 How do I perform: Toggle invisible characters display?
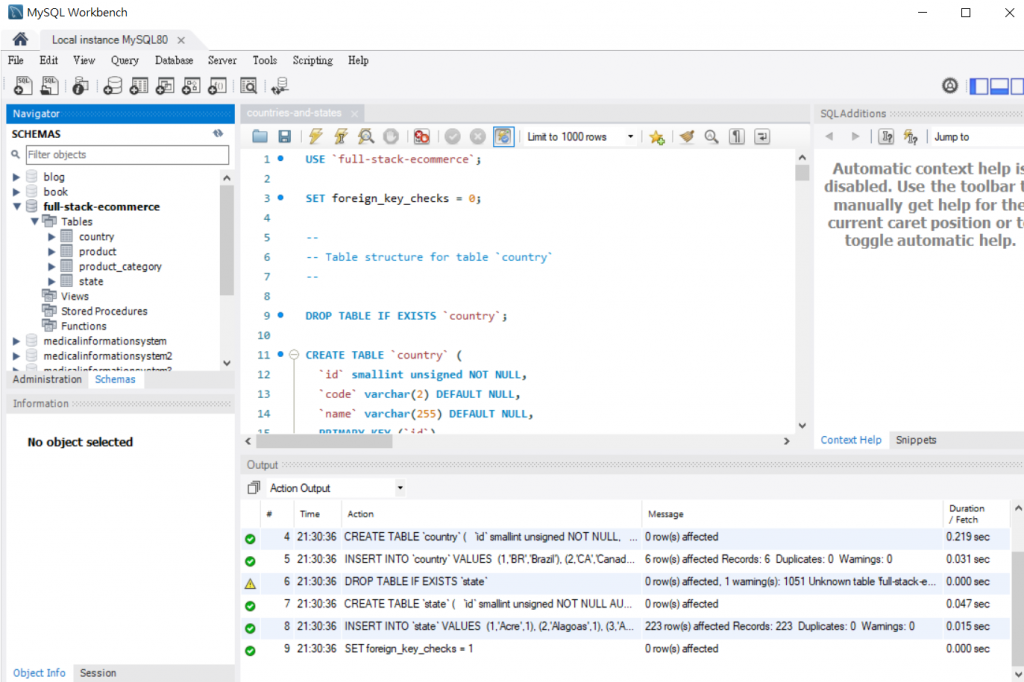[x=736, y=137]
